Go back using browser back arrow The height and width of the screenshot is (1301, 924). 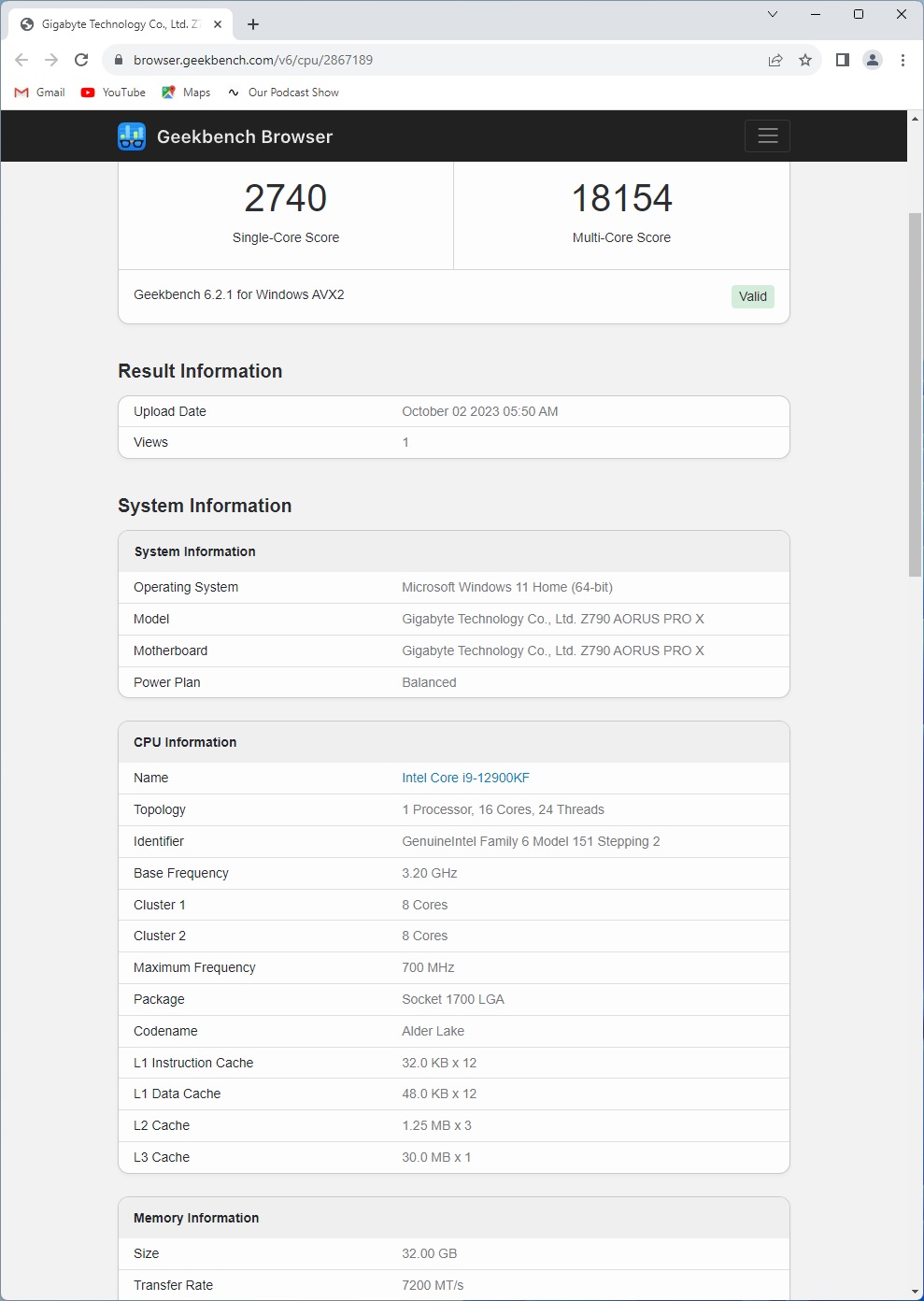[21, 60]
